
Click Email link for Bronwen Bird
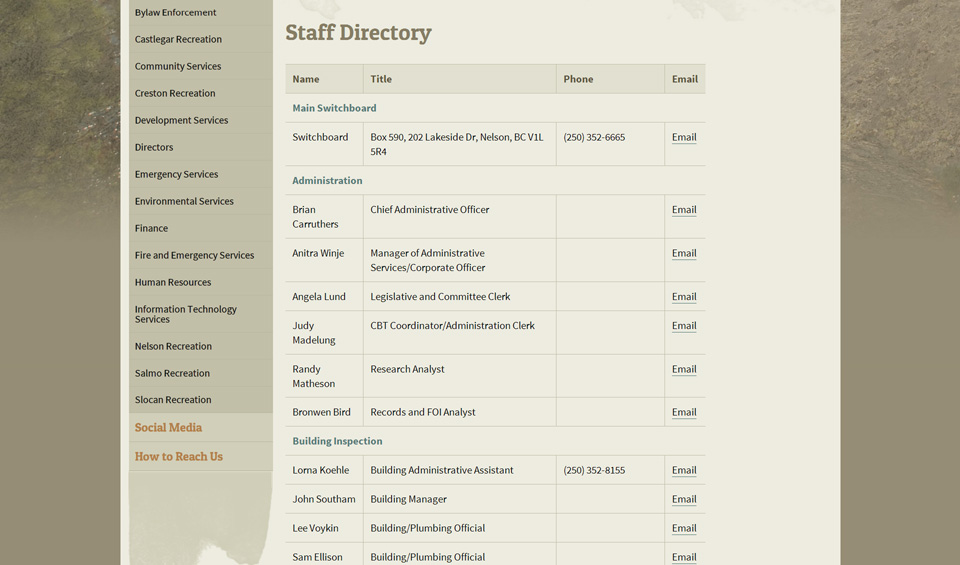(684, 413)
